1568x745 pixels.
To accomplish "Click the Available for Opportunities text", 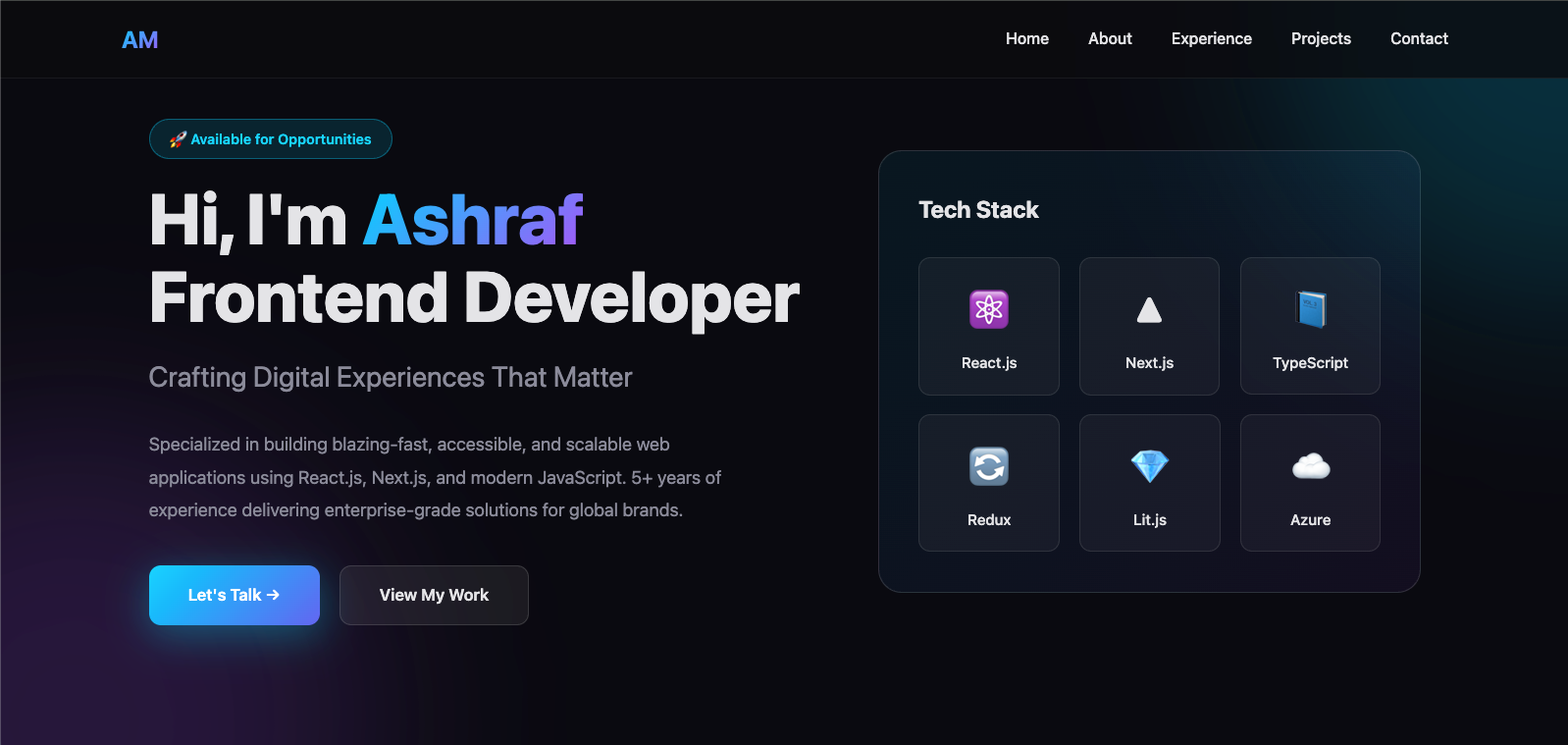I will [x=281, y=139].
